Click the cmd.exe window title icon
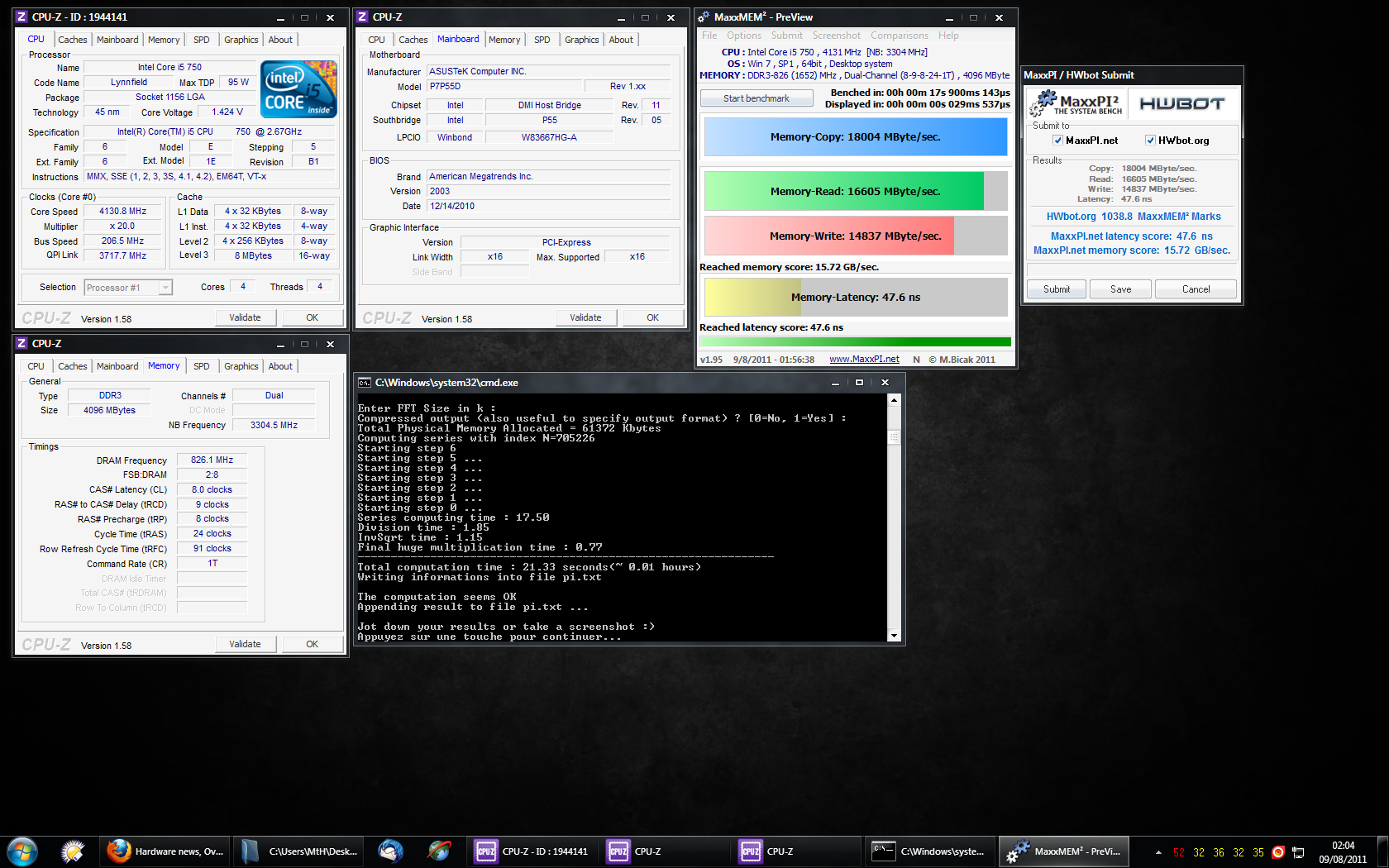This screenshot has width=1389, height=868. click(x=364, y=383)
